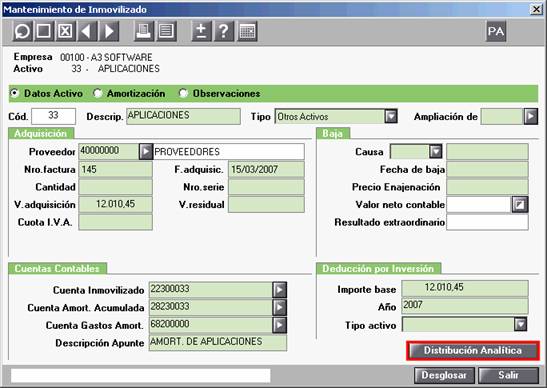This screenshot has width=547, height=388.
Task: Select the Observaciones radio button
Action: 183,94
